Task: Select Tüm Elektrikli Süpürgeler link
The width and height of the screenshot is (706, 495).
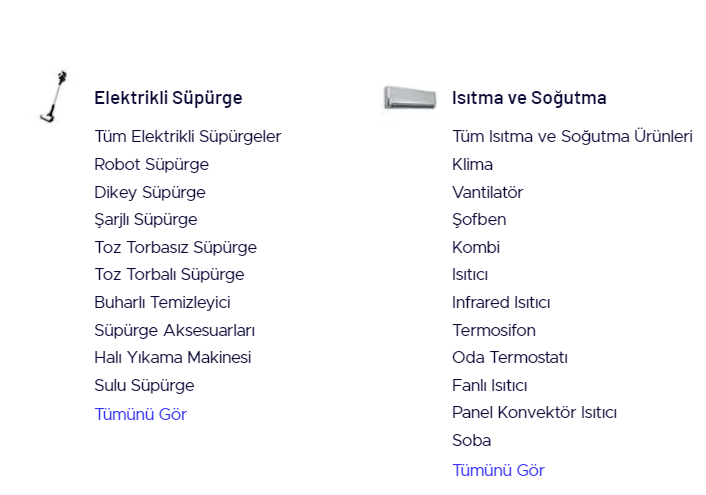Action: click(x=188, y=136)
